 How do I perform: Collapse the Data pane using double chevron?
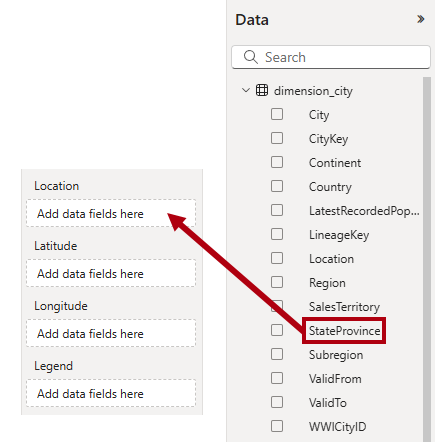click(421, 19)
